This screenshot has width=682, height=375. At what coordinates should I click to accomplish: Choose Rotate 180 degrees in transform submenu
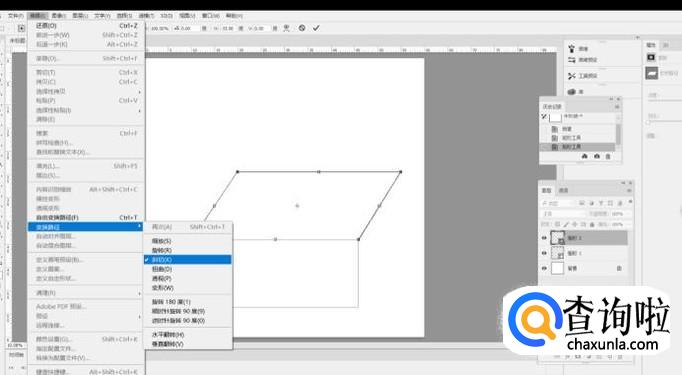click(x=171, y=301)
